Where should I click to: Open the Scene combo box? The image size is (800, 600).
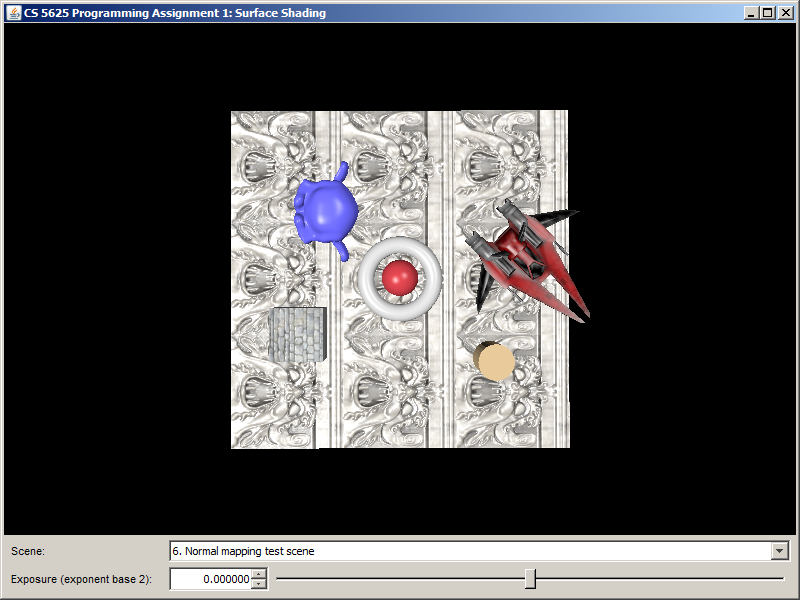tap(470, 551)
